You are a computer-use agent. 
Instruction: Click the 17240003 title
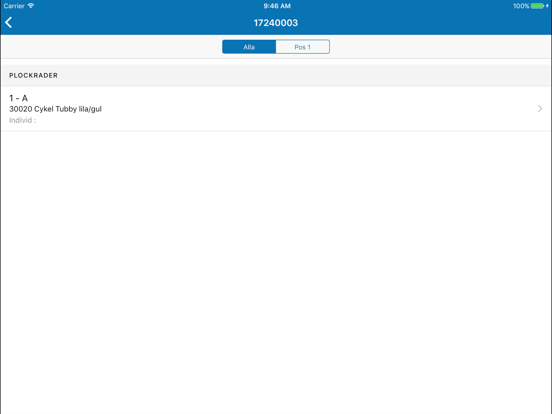(276, 23)
